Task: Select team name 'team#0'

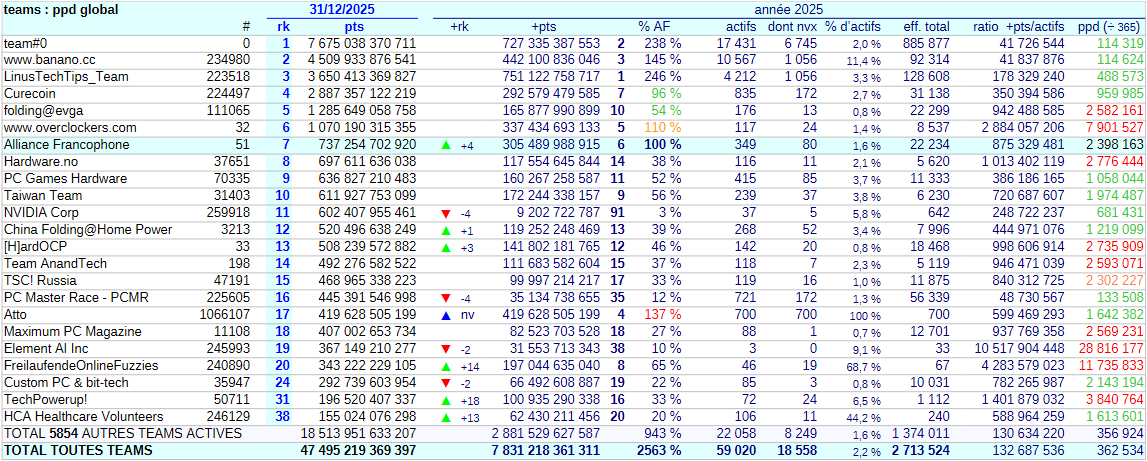Action: point(25,43)
